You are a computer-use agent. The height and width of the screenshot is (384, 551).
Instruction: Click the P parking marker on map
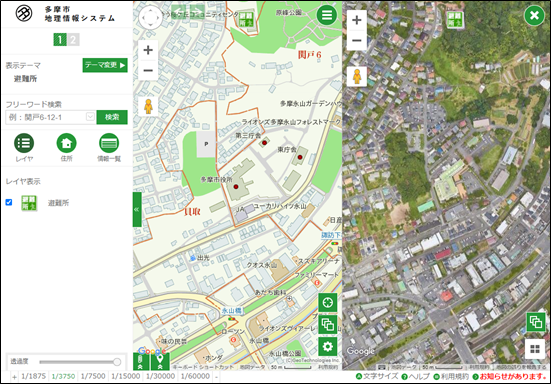[x=206, y=144]
